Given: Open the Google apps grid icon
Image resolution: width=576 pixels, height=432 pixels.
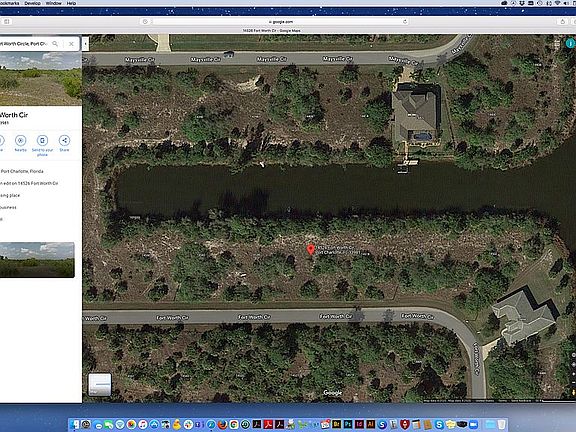Looking at the screenshot, I should 557,44.
